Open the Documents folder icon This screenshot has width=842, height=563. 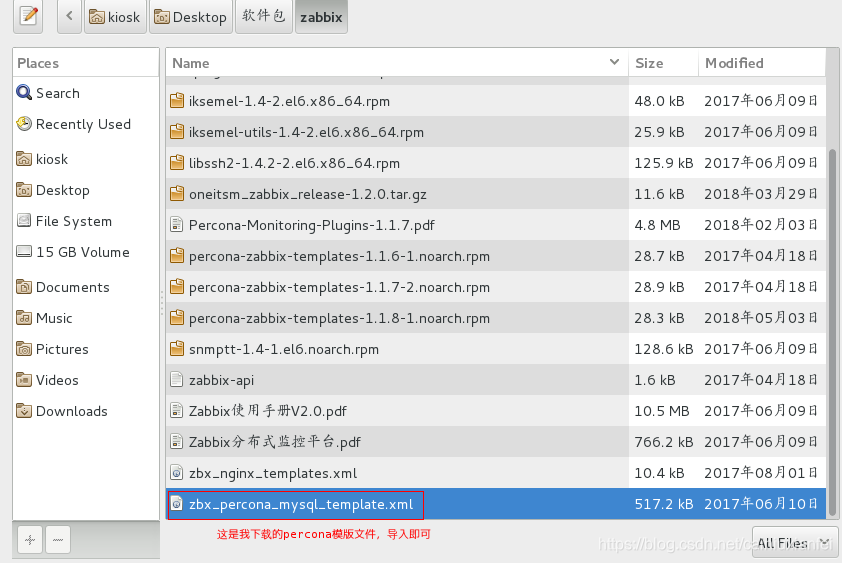coord(24,287)
